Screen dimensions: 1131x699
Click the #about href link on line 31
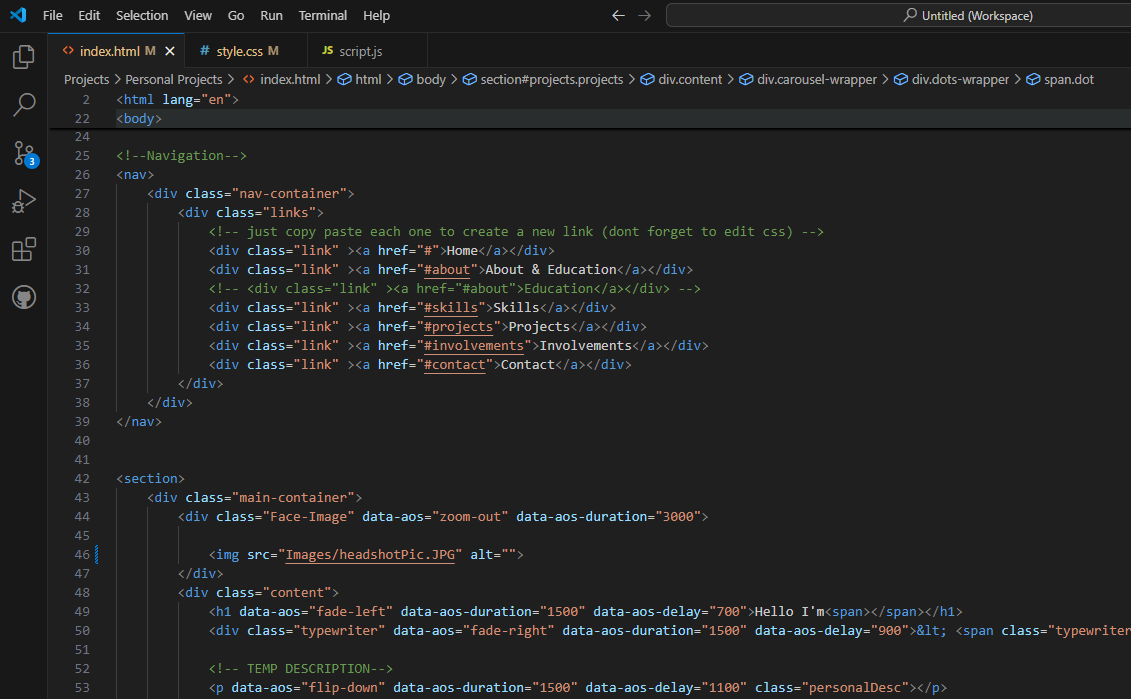pos(446,270)
